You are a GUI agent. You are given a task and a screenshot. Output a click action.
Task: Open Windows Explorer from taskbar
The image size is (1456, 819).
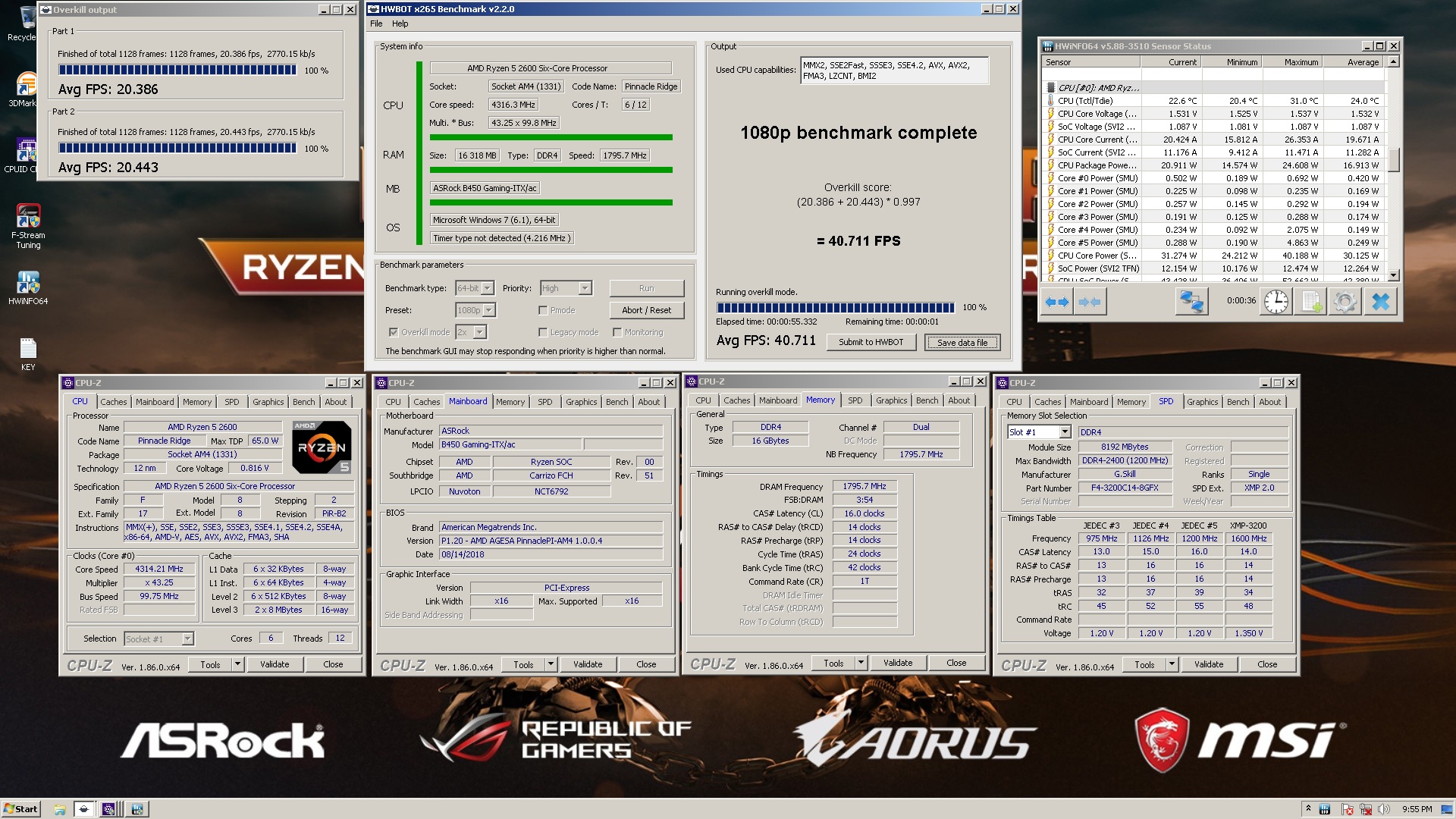59,809
